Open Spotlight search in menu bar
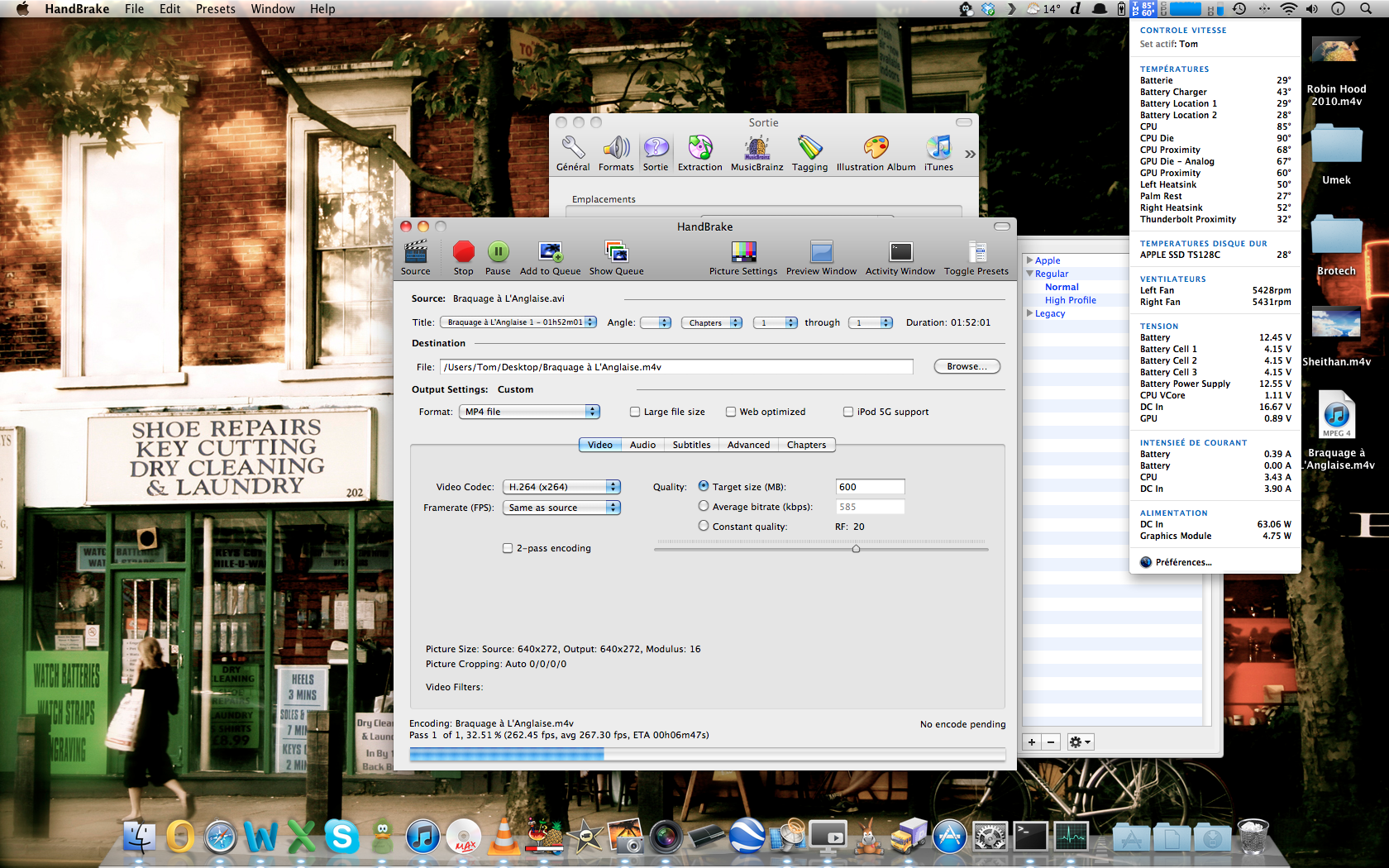 (x=1366, y=9)
